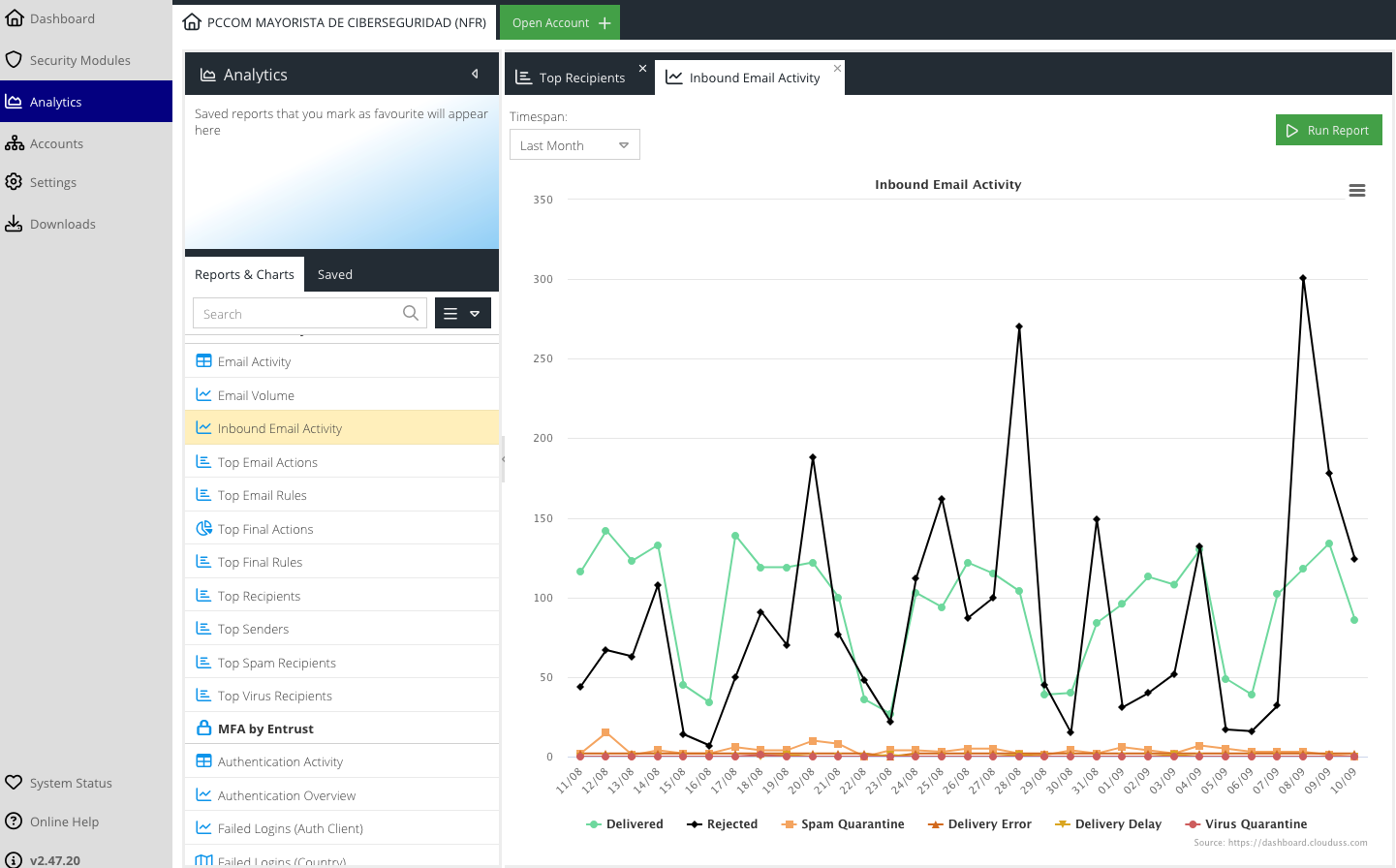This screenshot has width=1396, height=868.
Task: Expand the report list view options dropdown
Action: tap(463, 314)
